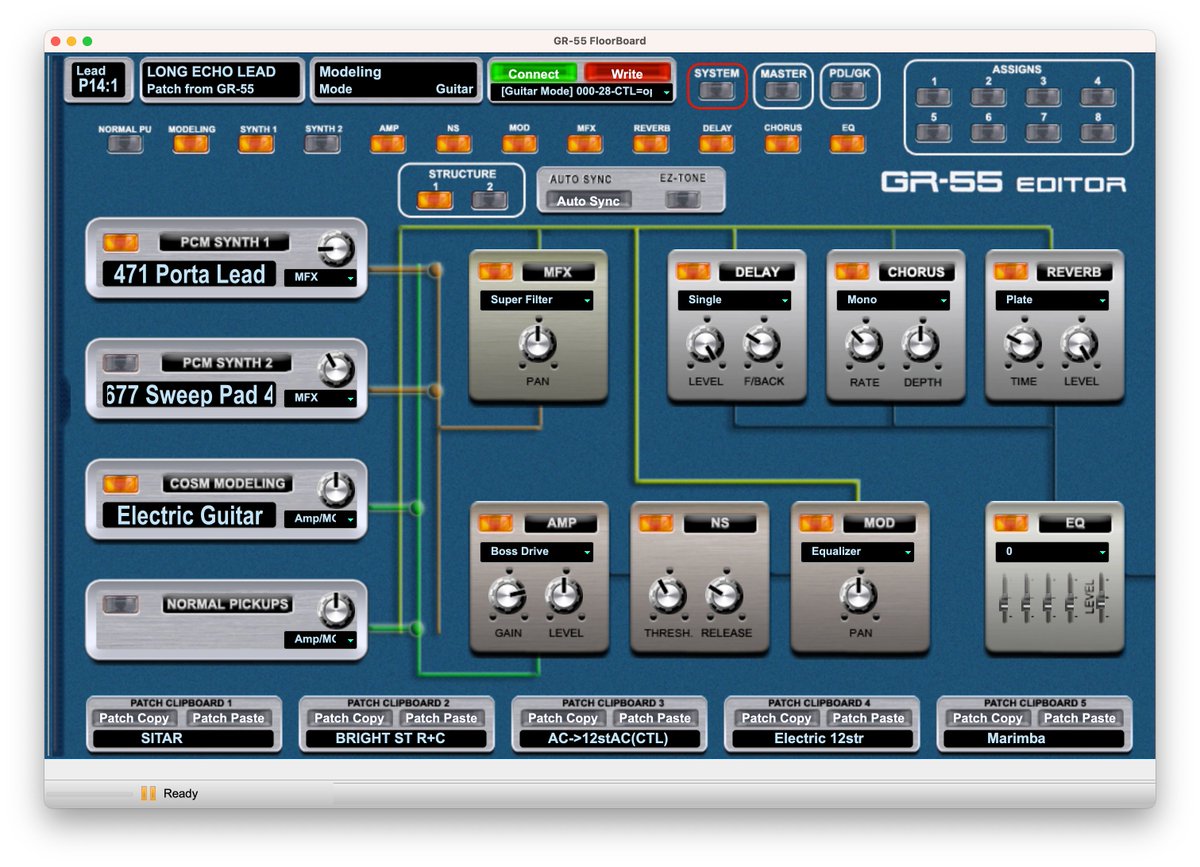
Task: Click the EQ panel power LED
Action: point(1011,523)
